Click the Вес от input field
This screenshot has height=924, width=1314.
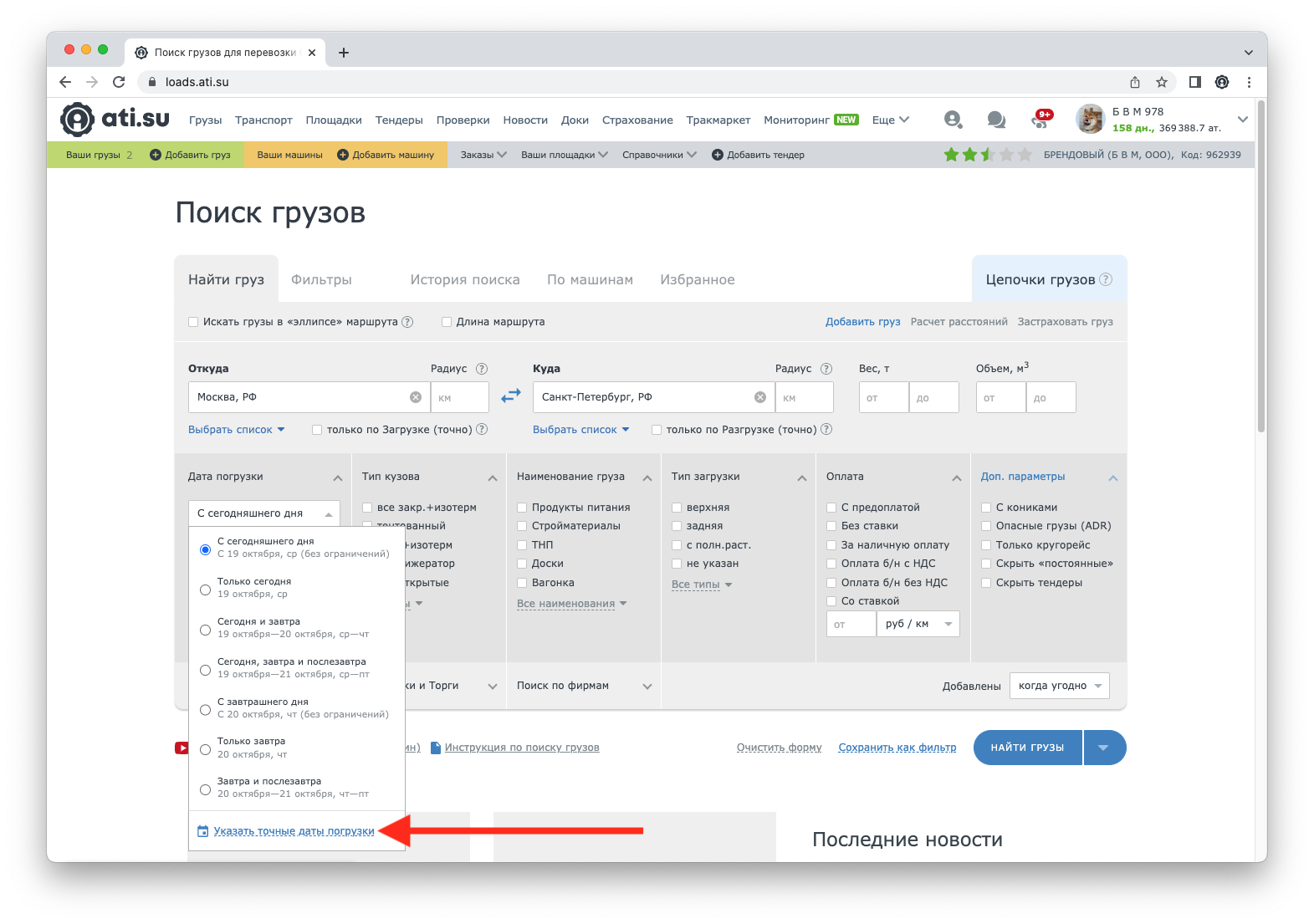pos(884,397)
